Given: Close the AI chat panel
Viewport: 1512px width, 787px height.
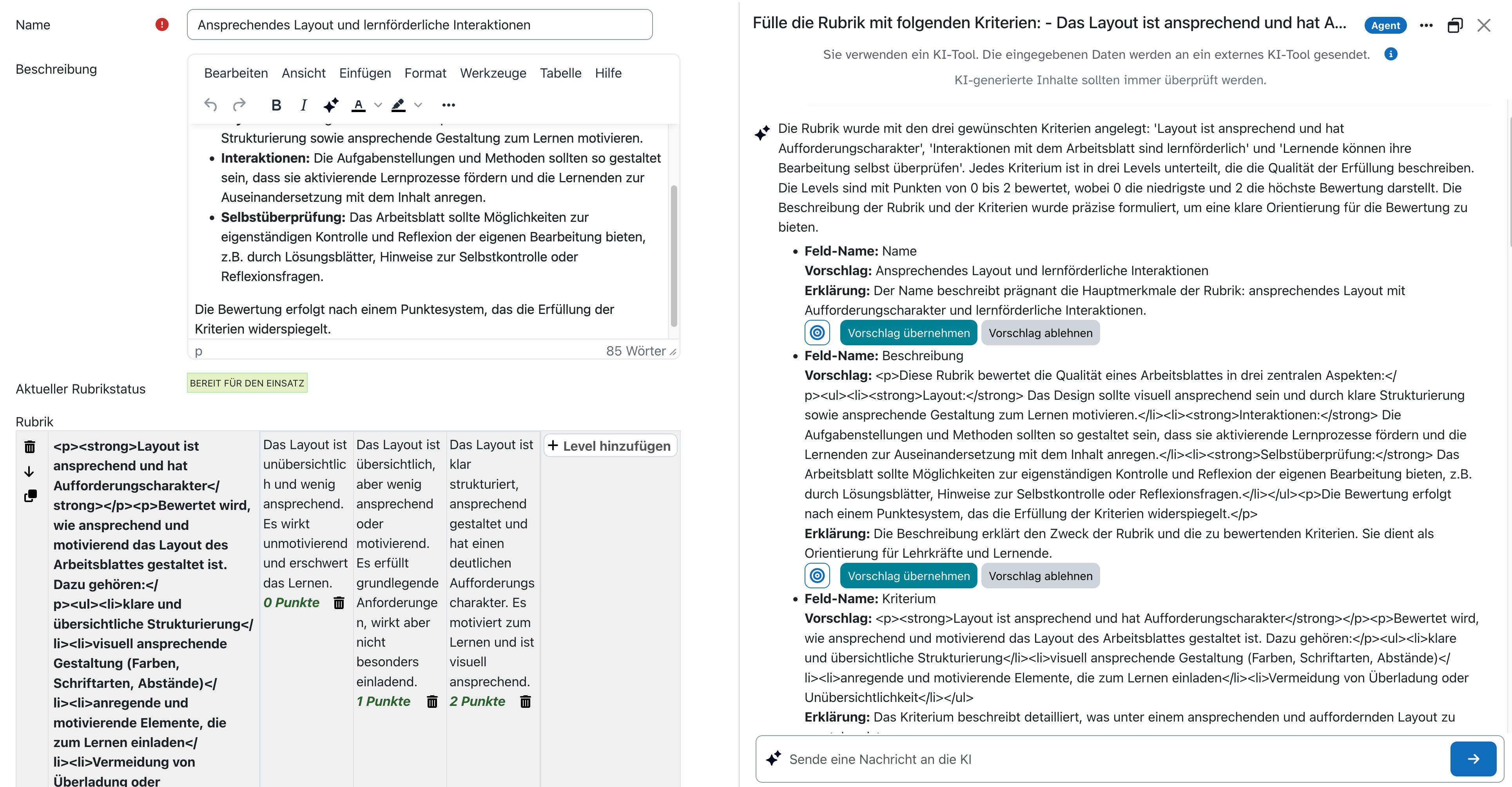Looking at the screenshot, I should (x=1484, y=25).
